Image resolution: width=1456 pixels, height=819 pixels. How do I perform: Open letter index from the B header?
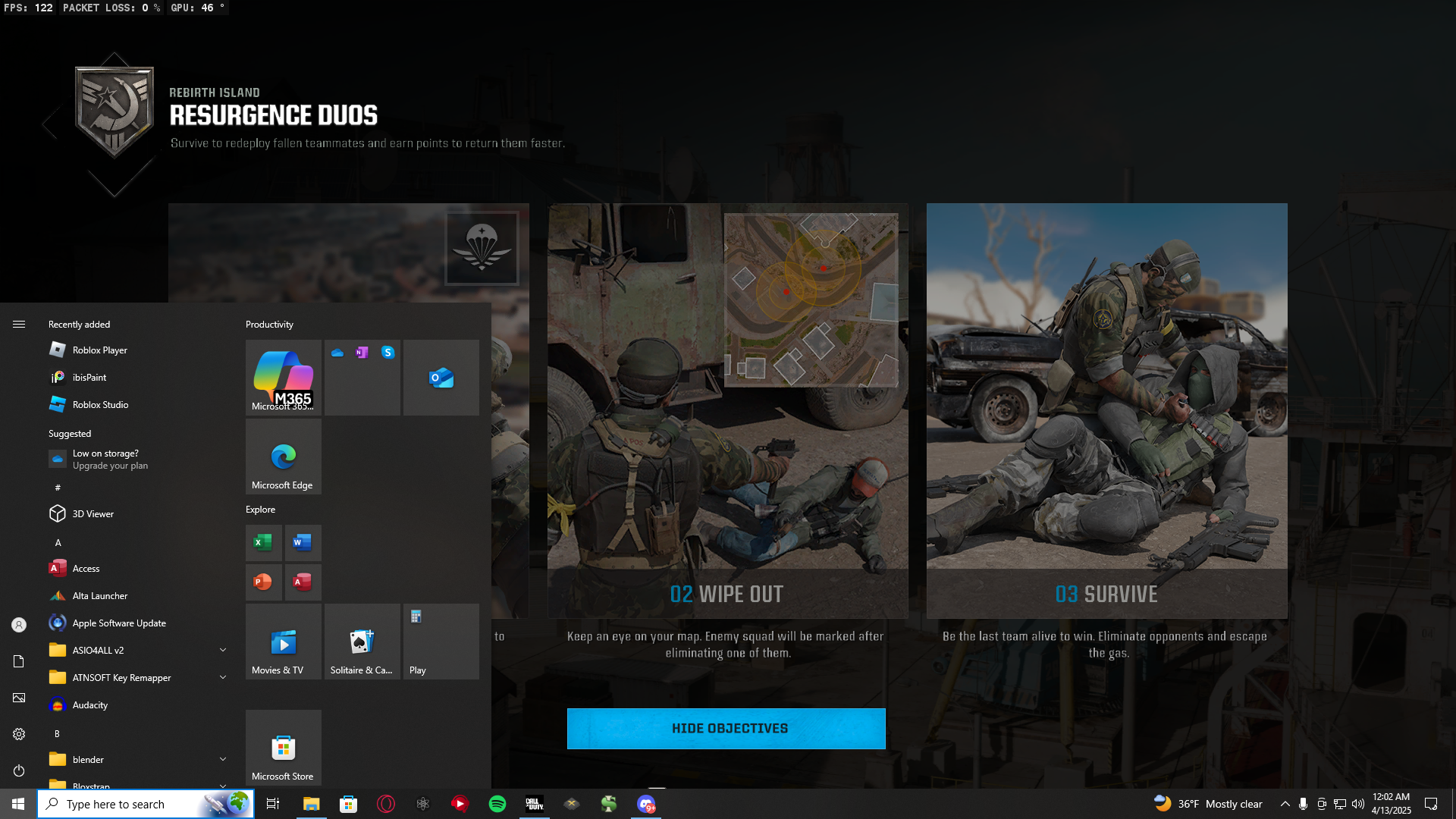coord(57,734)
